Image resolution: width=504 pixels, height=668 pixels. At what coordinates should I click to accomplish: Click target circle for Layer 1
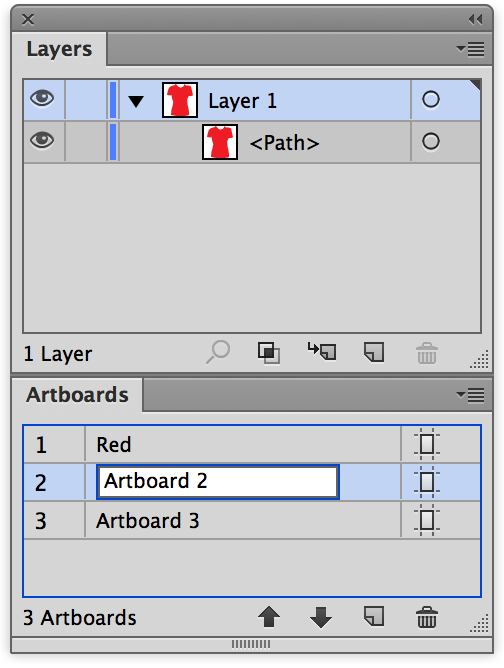coord(431,100)
